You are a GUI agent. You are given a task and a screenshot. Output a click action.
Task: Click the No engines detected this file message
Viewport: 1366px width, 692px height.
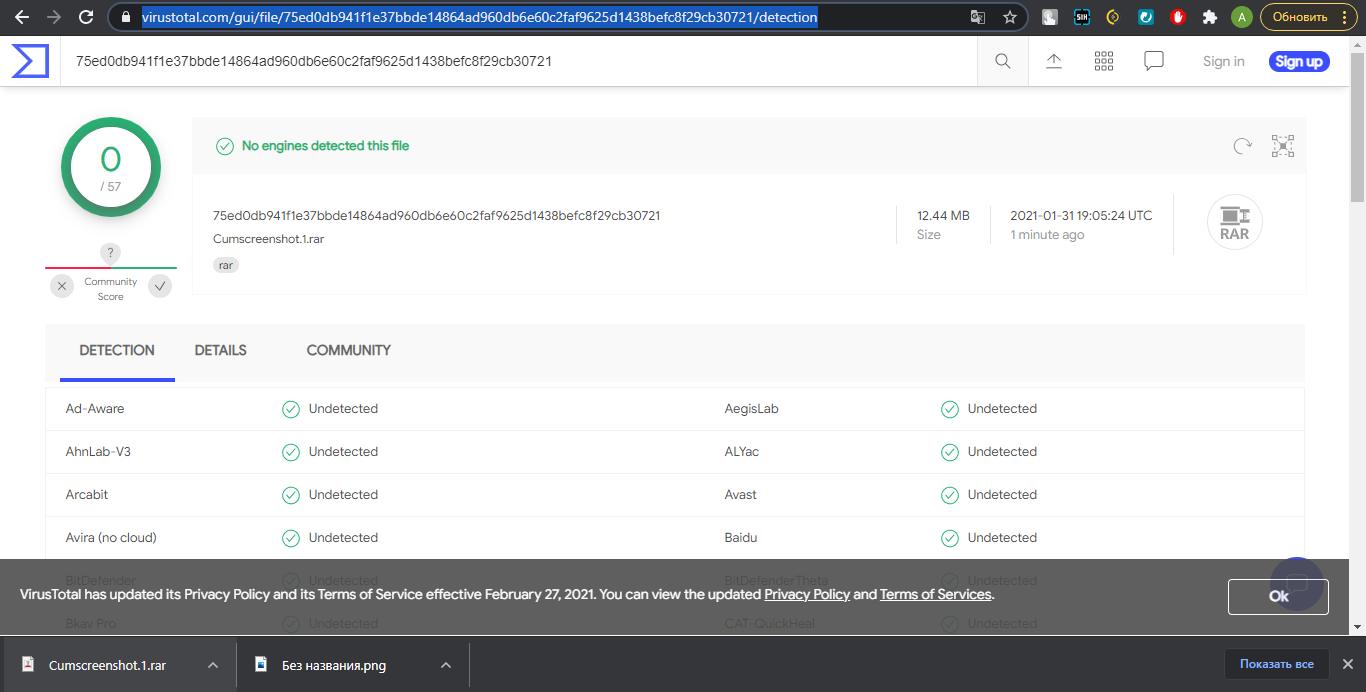coord(325,146)
